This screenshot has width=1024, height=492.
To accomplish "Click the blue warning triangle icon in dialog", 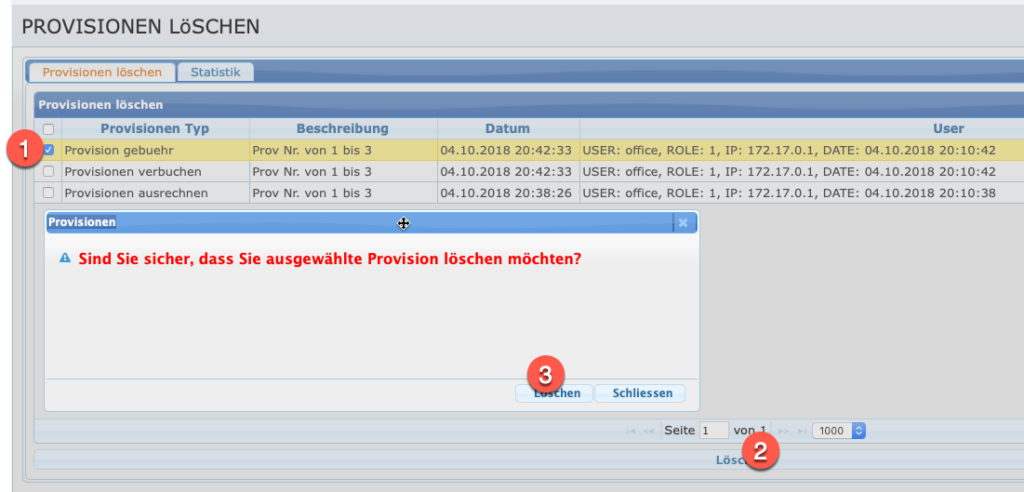I will [x=65, y=258].
